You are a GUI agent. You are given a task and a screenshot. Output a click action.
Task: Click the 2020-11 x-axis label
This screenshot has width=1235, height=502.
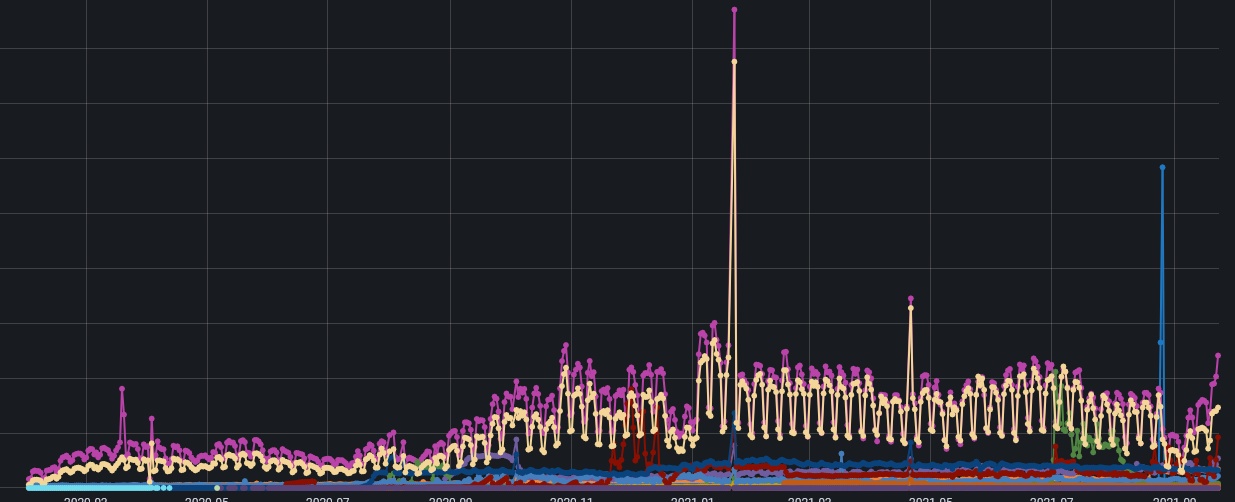pyautogui.click(x=571, y=499)
